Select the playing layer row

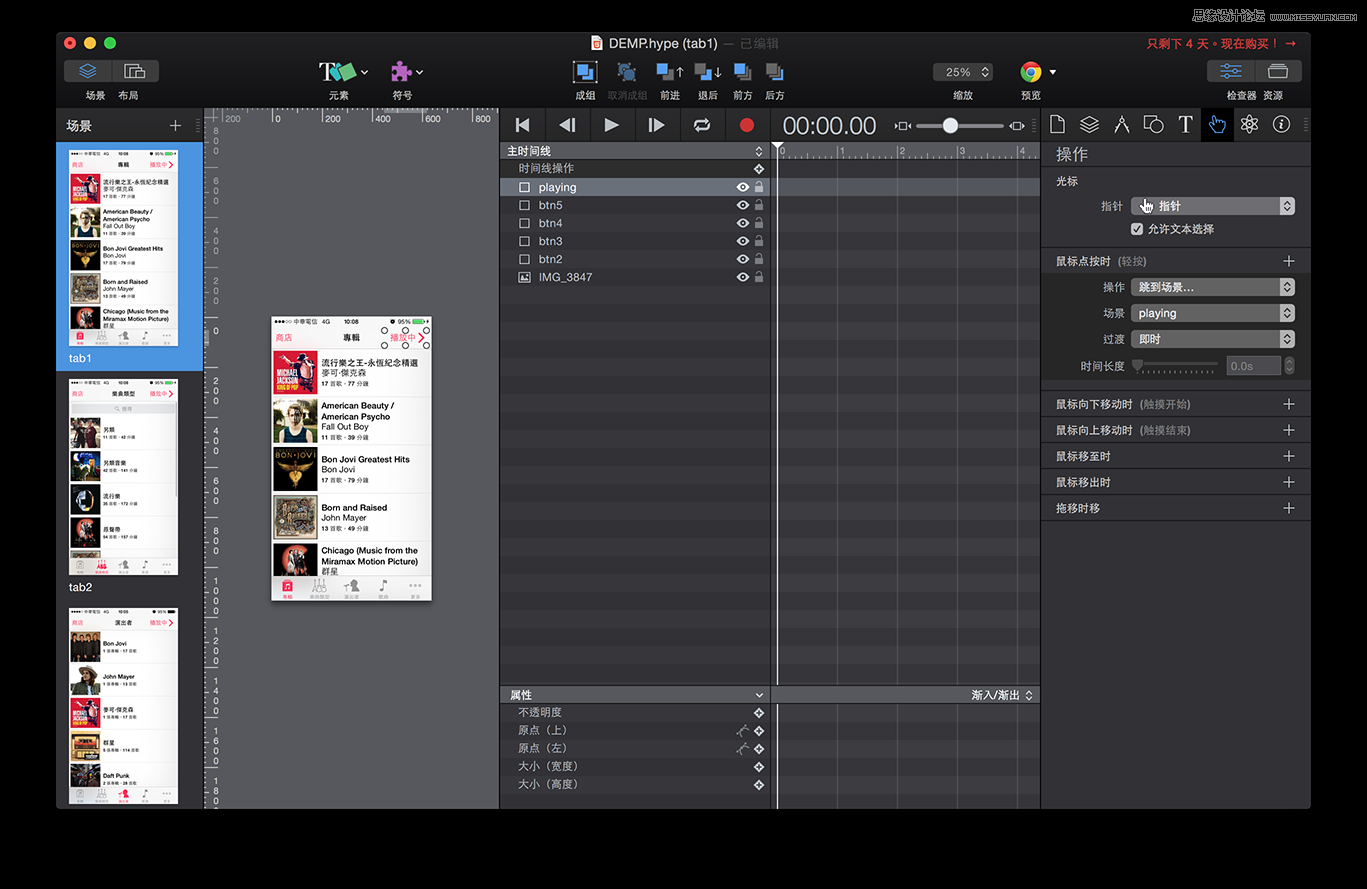point(635,187)
